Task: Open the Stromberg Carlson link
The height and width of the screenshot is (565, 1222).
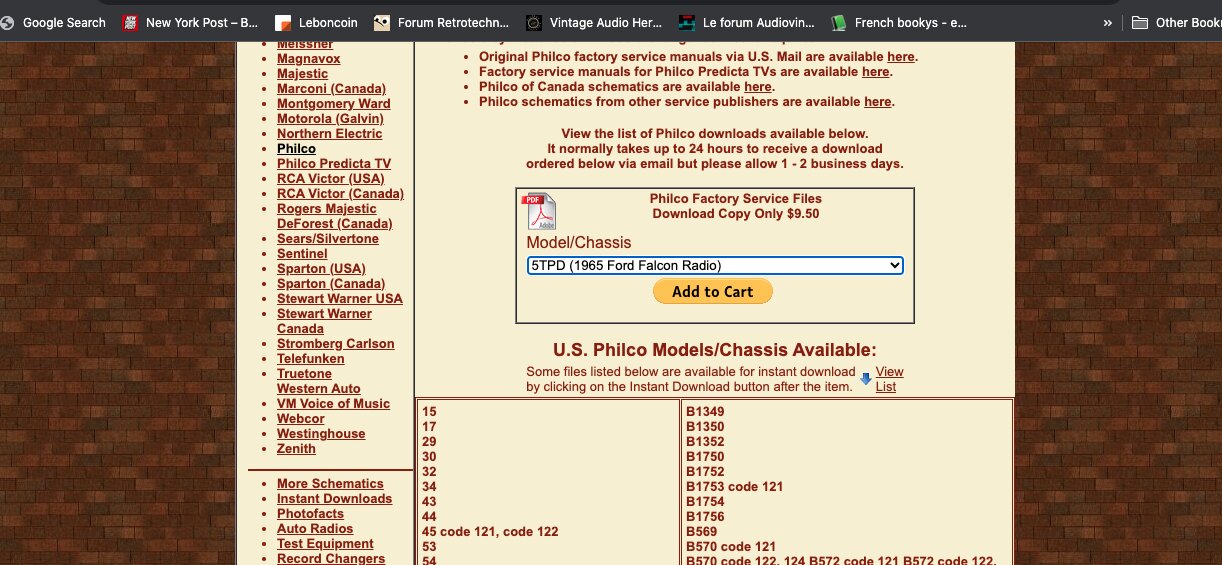Action: [x=335, y=344]
